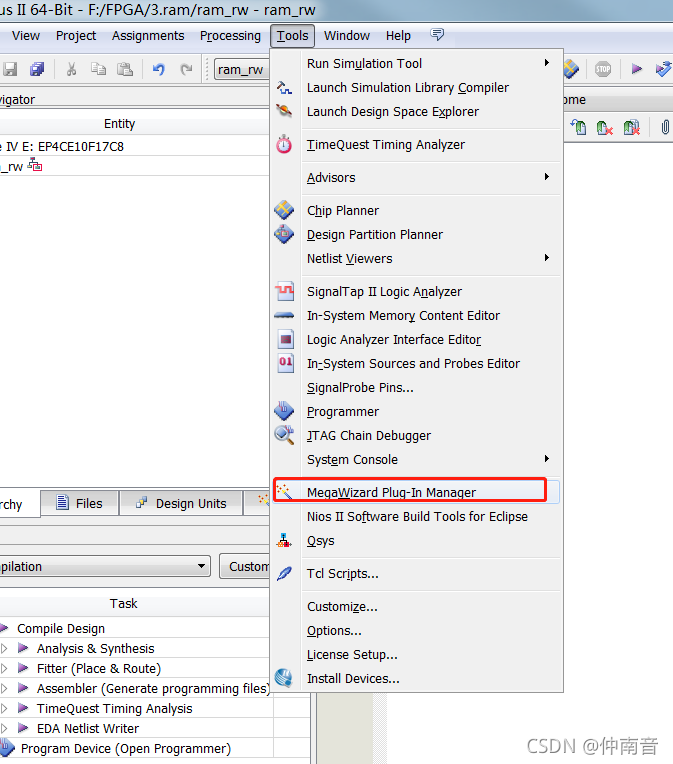
Task: Click the Chip Planner icon in toolbar
Action: click(x=571, y=69)
